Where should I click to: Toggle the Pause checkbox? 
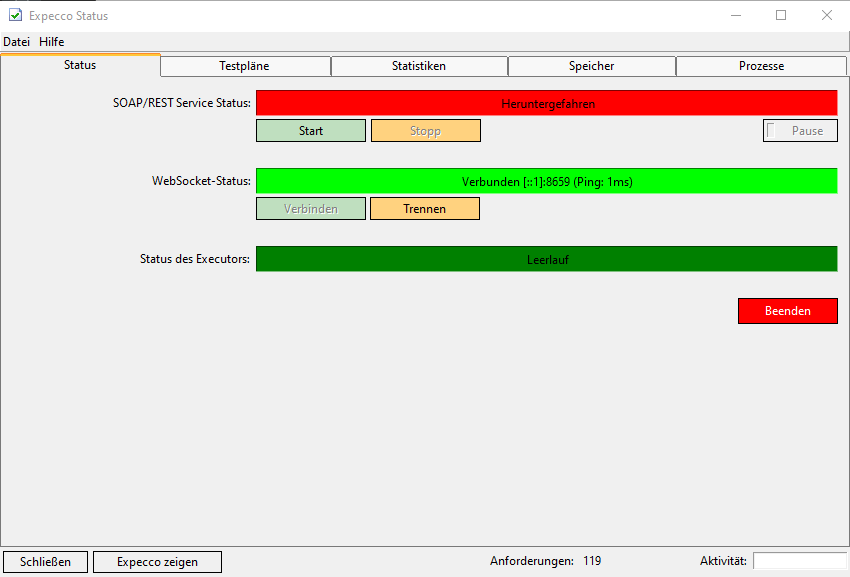772,131
